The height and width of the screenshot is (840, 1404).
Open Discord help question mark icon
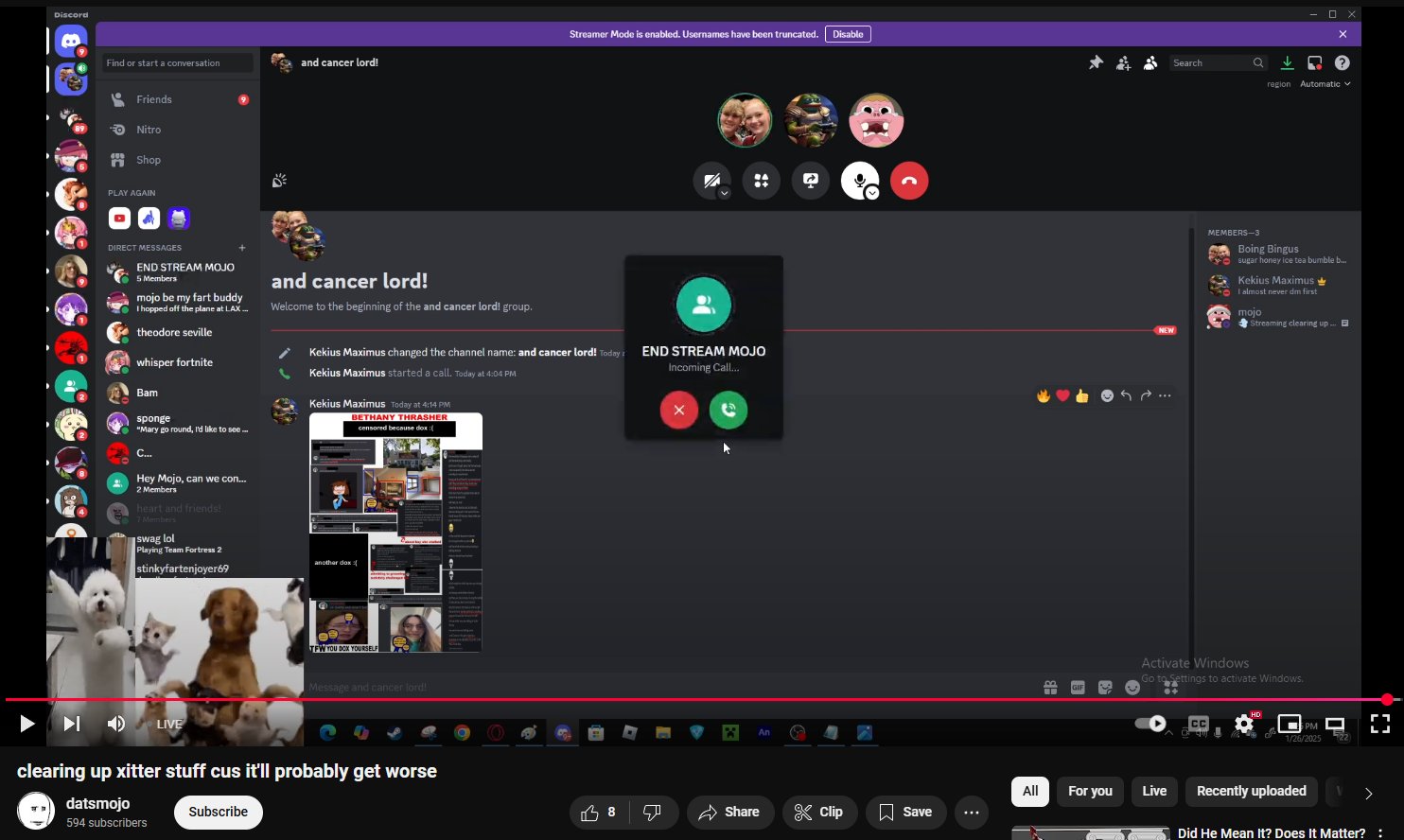coord(1342,62)
